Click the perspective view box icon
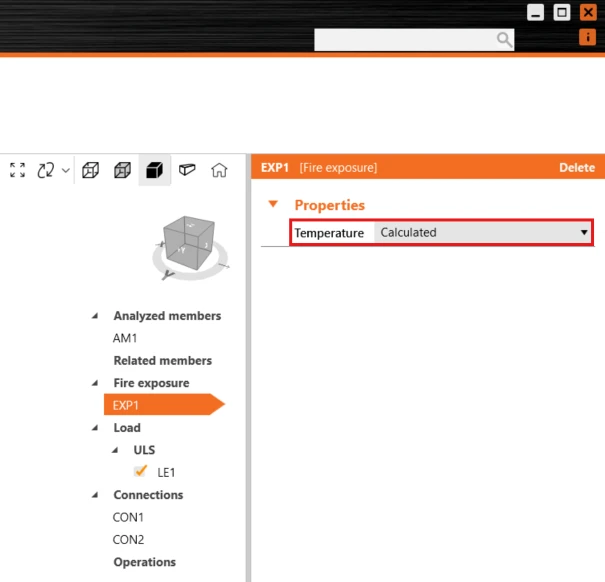The image size is (605, 582). [x=187, y=170]
